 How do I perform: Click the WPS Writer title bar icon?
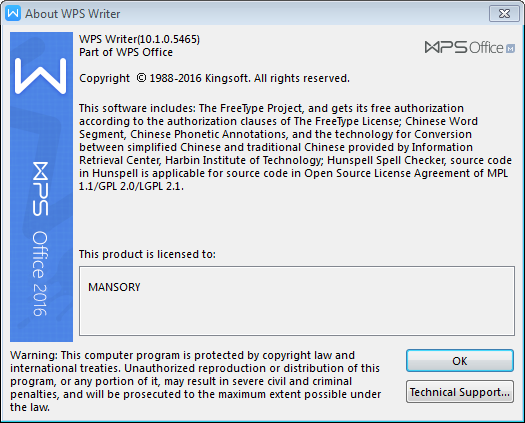coord(13,13)
